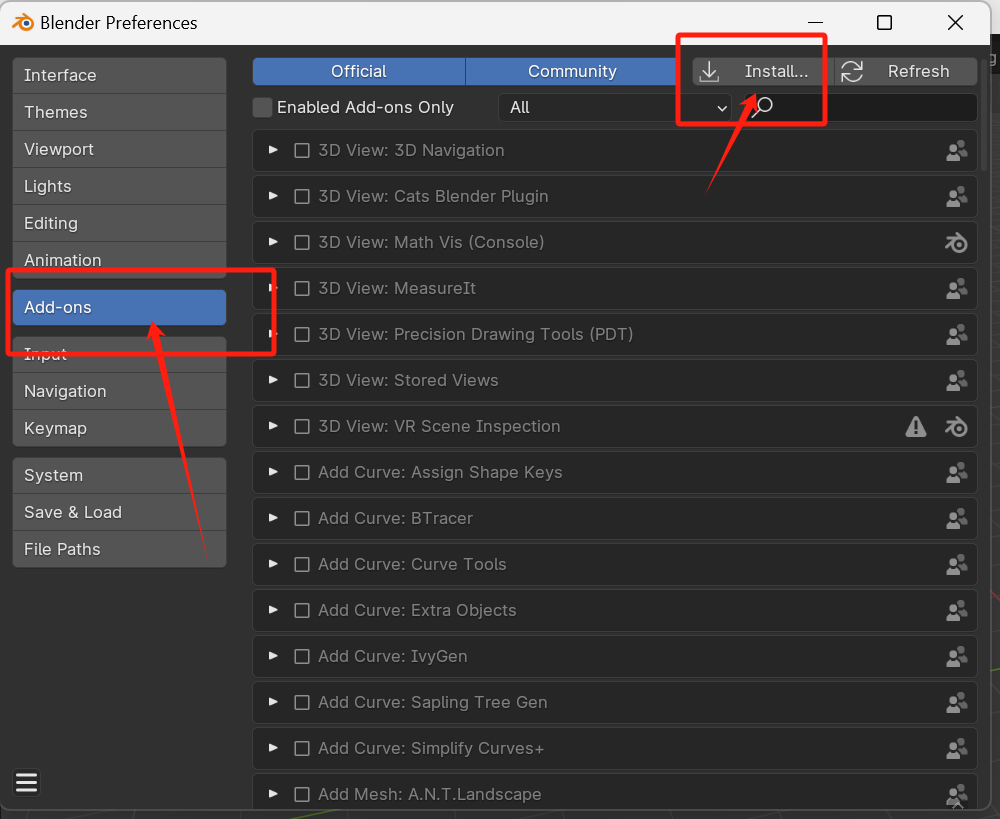Expand VR Scene Inspection details

tap(273, 425)
